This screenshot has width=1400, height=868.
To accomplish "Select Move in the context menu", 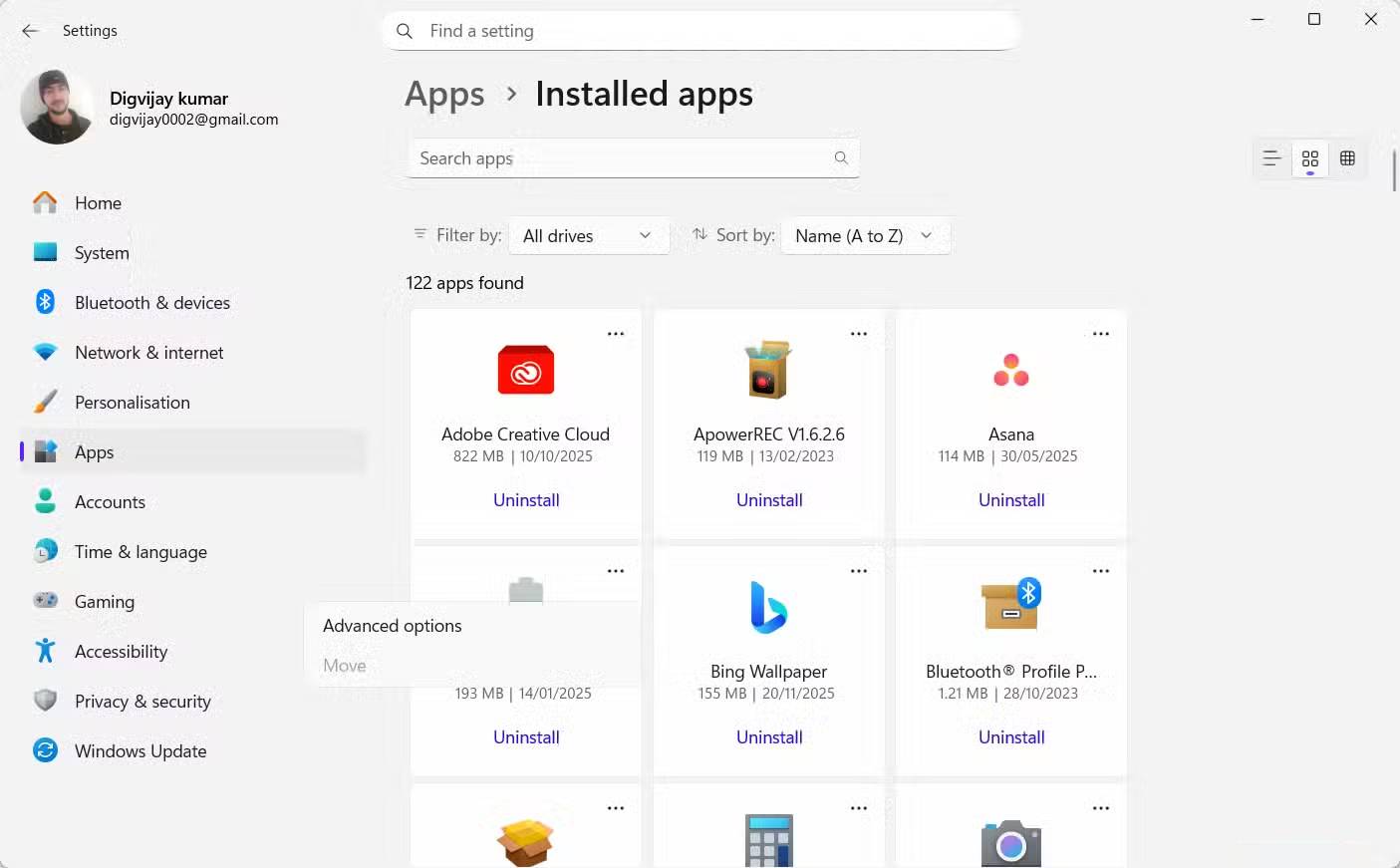I will click(344, 665).
